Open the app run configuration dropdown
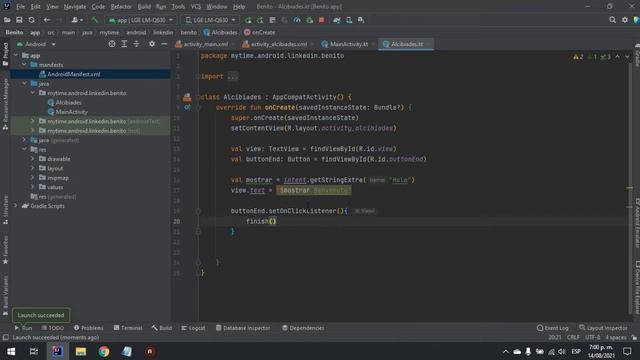Viewport: 640px width, 360px height. pos(141,20)
